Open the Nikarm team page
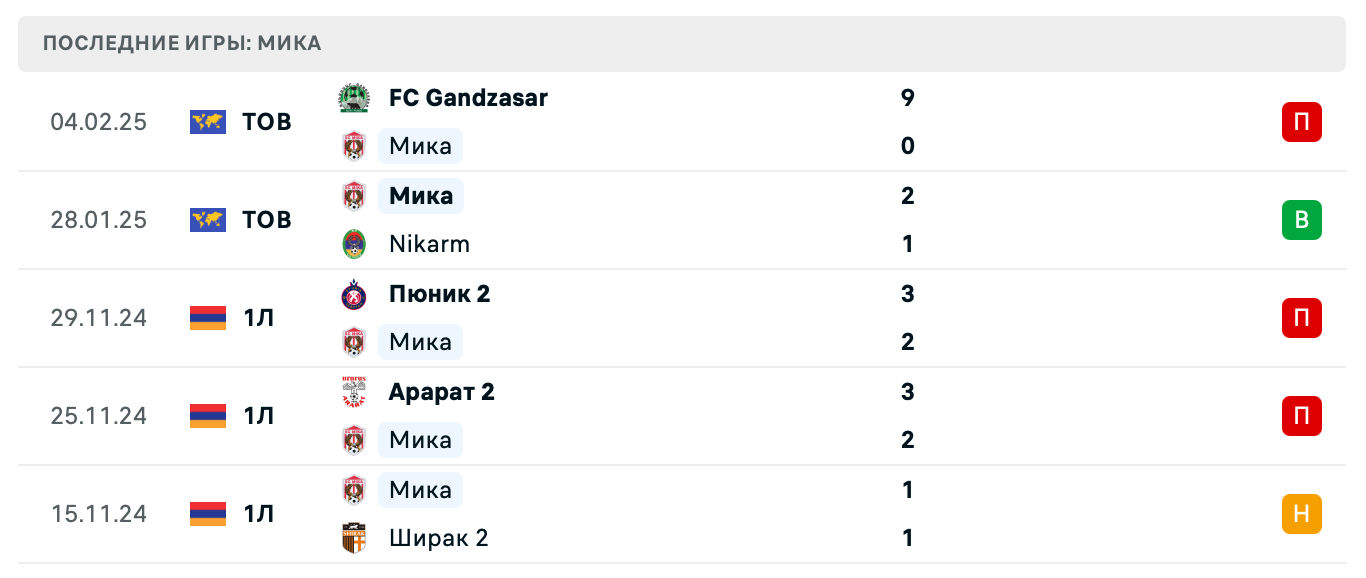Viewport: 1366px width, 578px height. click(x=429, y=244)
